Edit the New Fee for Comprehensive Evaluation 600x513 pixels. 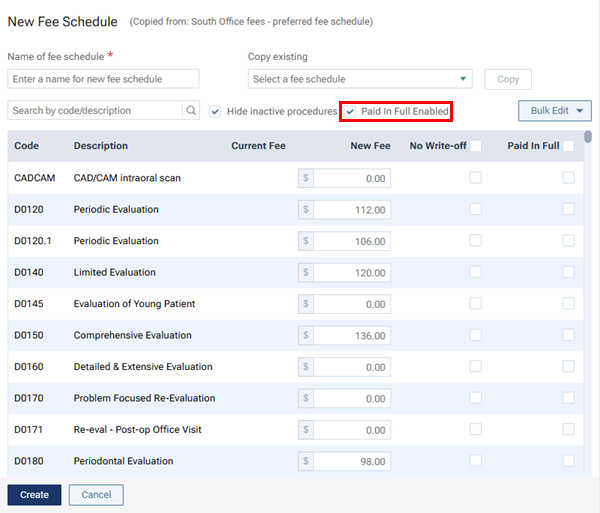coord(352,336)
